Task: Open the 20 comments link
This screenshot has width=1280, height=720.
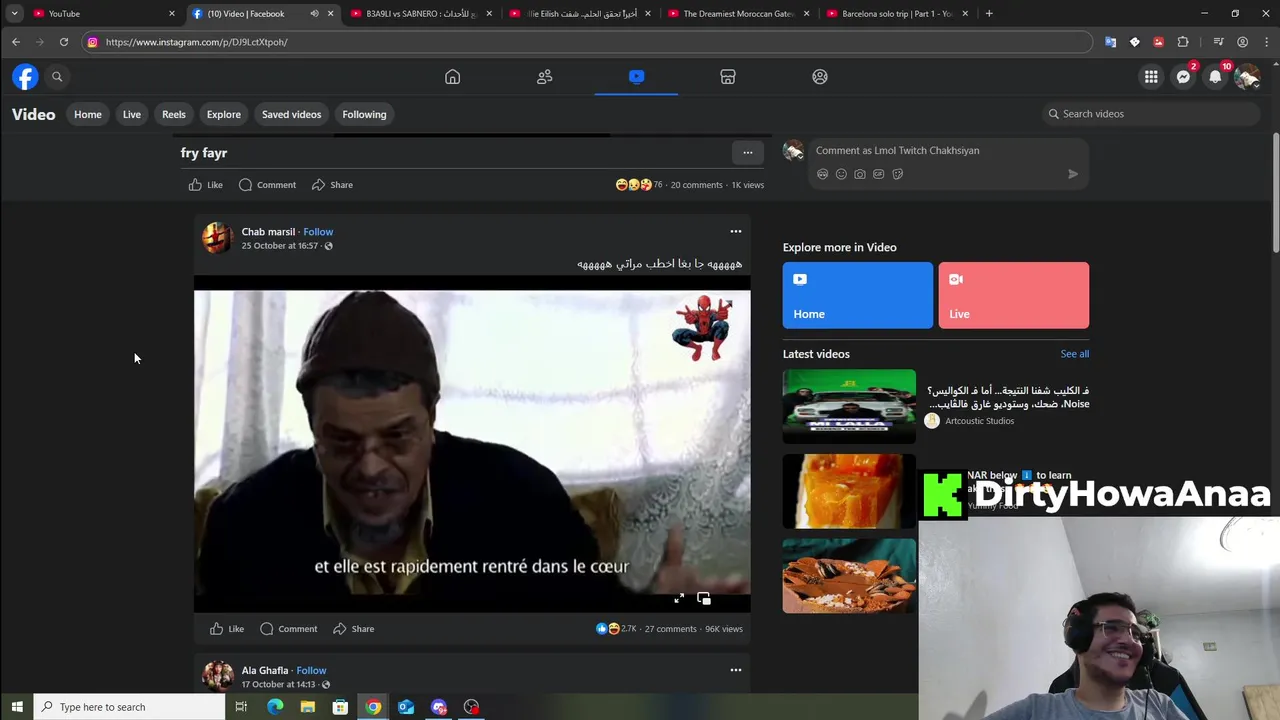Action: click(x=696, y=185)
